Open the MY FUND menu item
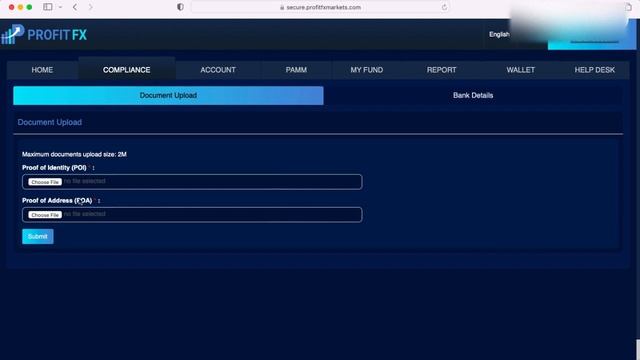 click(367, 70)
